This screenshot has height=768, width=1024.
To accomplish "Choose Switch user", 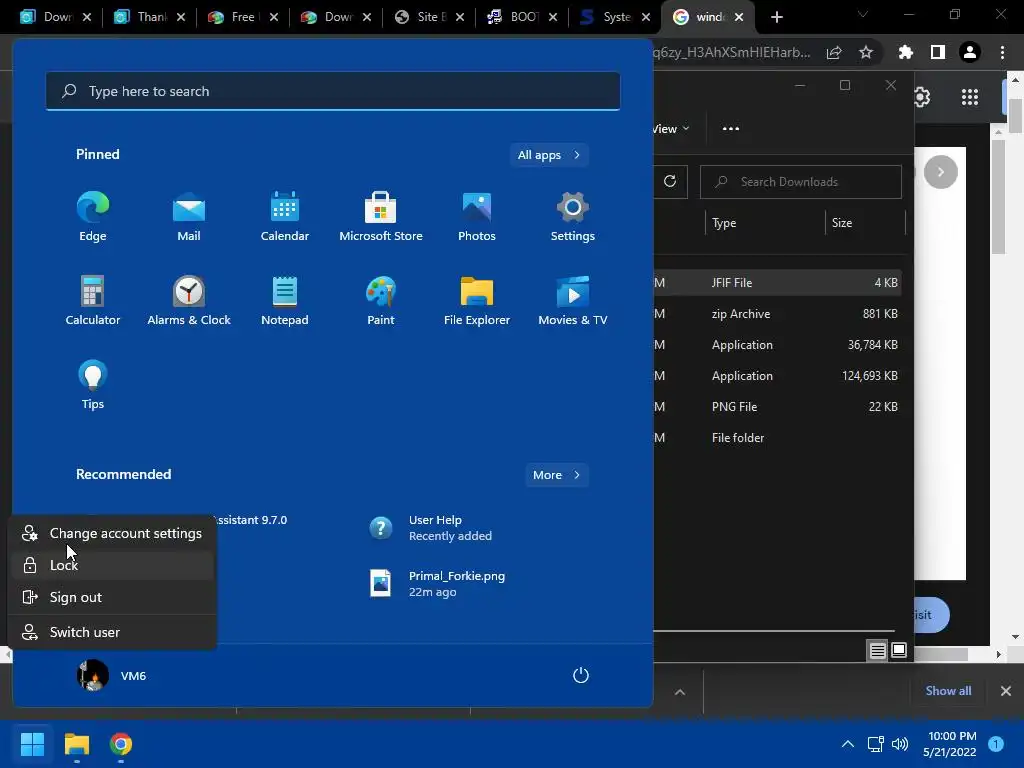I will pyautogui.click(x=112, y=632).
